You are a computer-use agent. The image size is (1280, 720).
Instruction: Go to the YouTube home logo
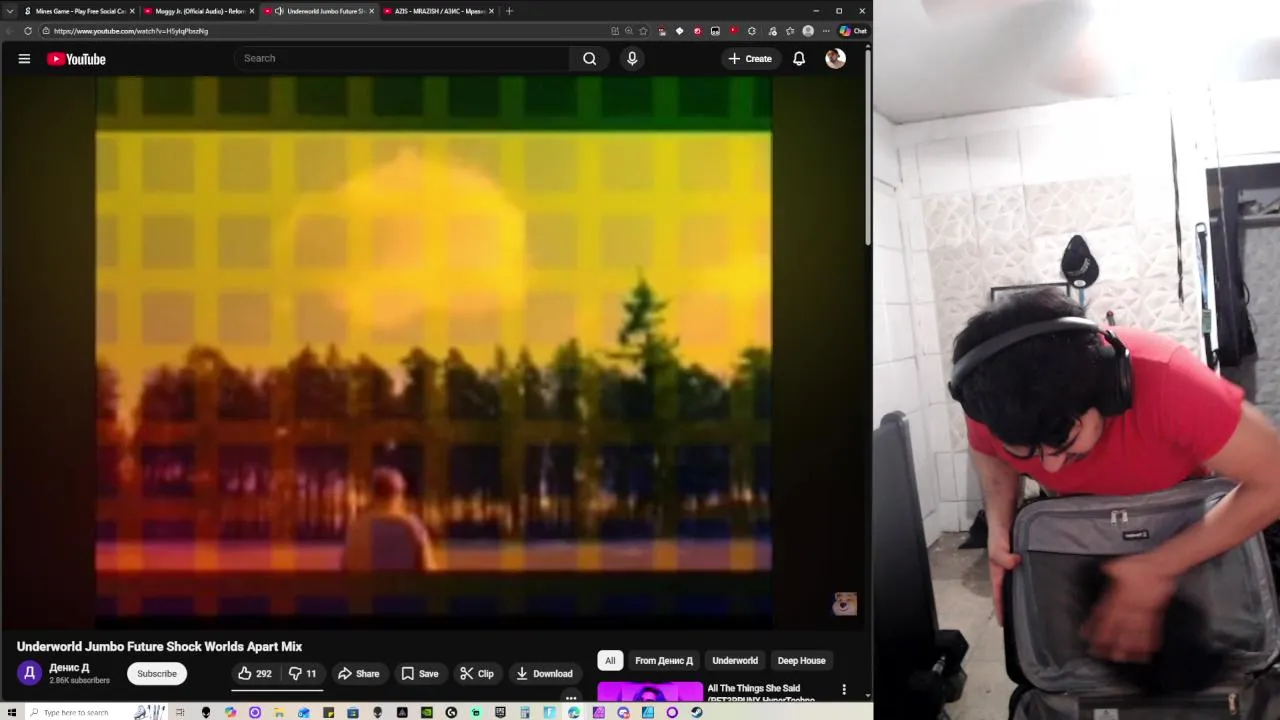point(76,59)
